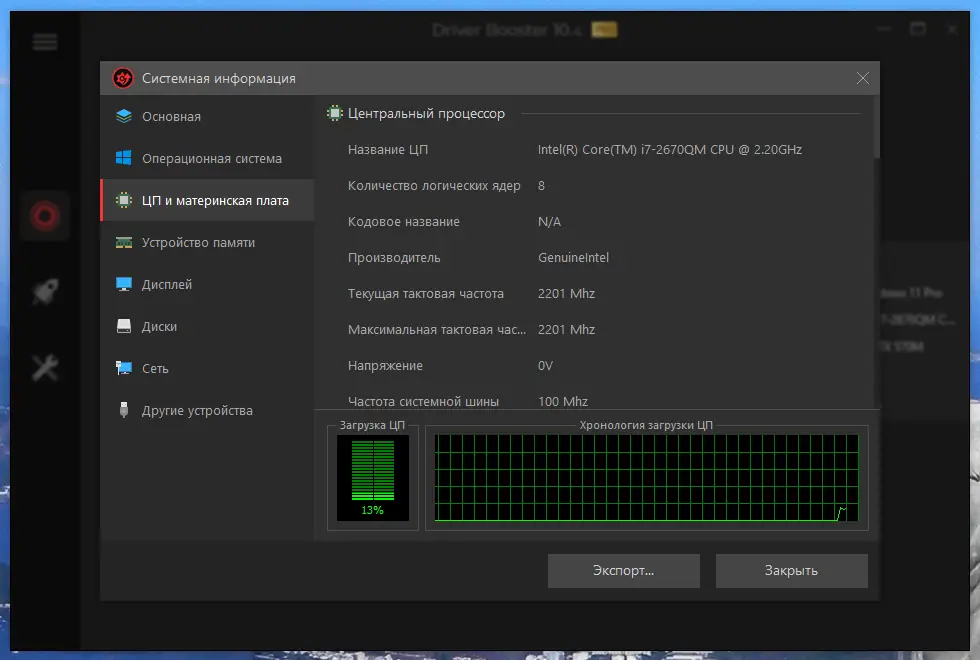Click rocket boost icon in background sidebar

(x=45, y=291)
